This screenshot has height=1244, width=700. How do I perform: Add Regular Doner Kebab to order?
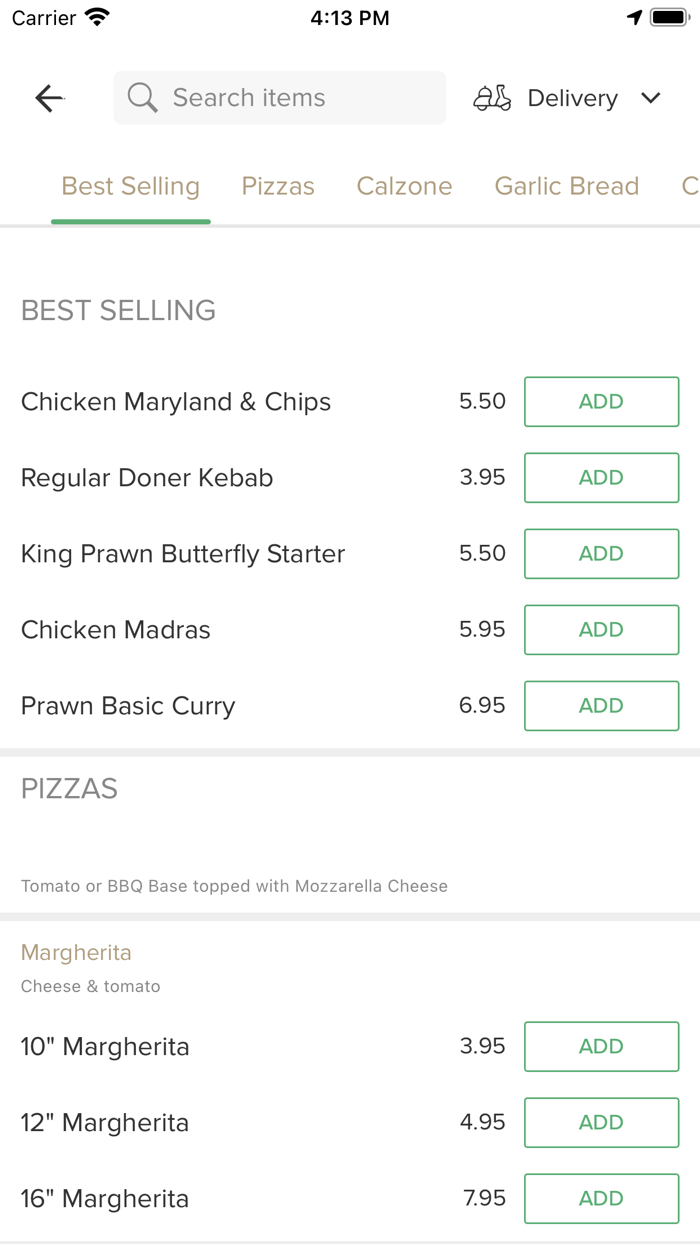coord(601,478)
